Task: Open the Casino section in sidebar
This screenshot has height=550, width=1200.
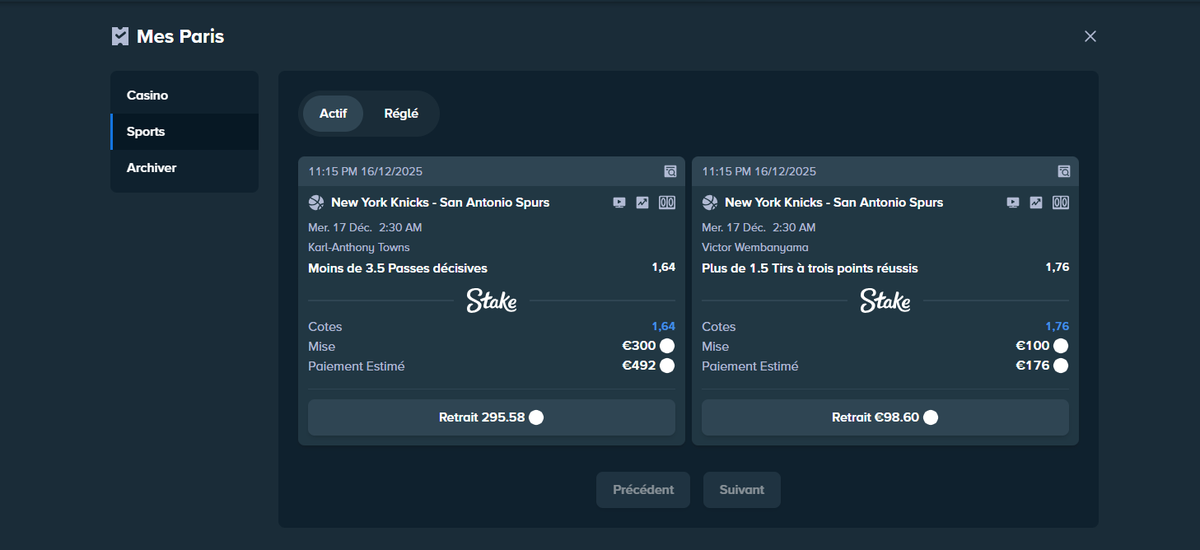Action: 184,96
